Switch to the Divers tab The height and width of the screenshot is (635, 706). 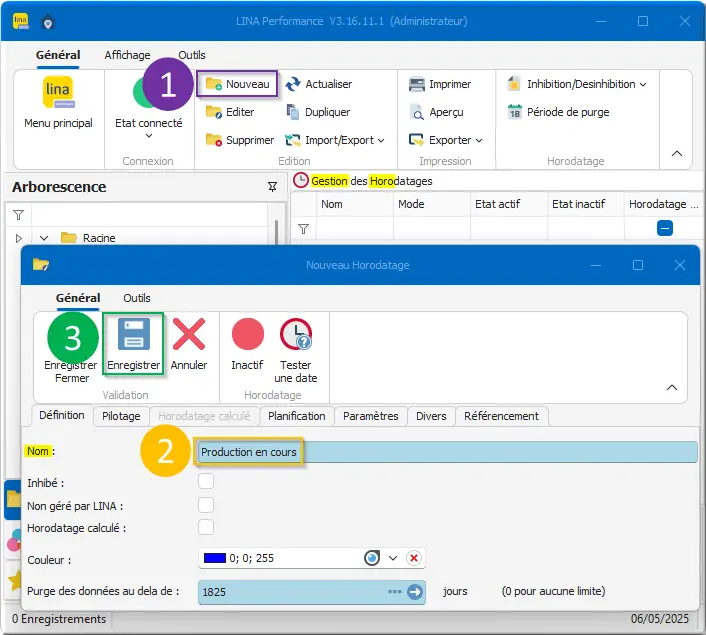pos(431,416)
